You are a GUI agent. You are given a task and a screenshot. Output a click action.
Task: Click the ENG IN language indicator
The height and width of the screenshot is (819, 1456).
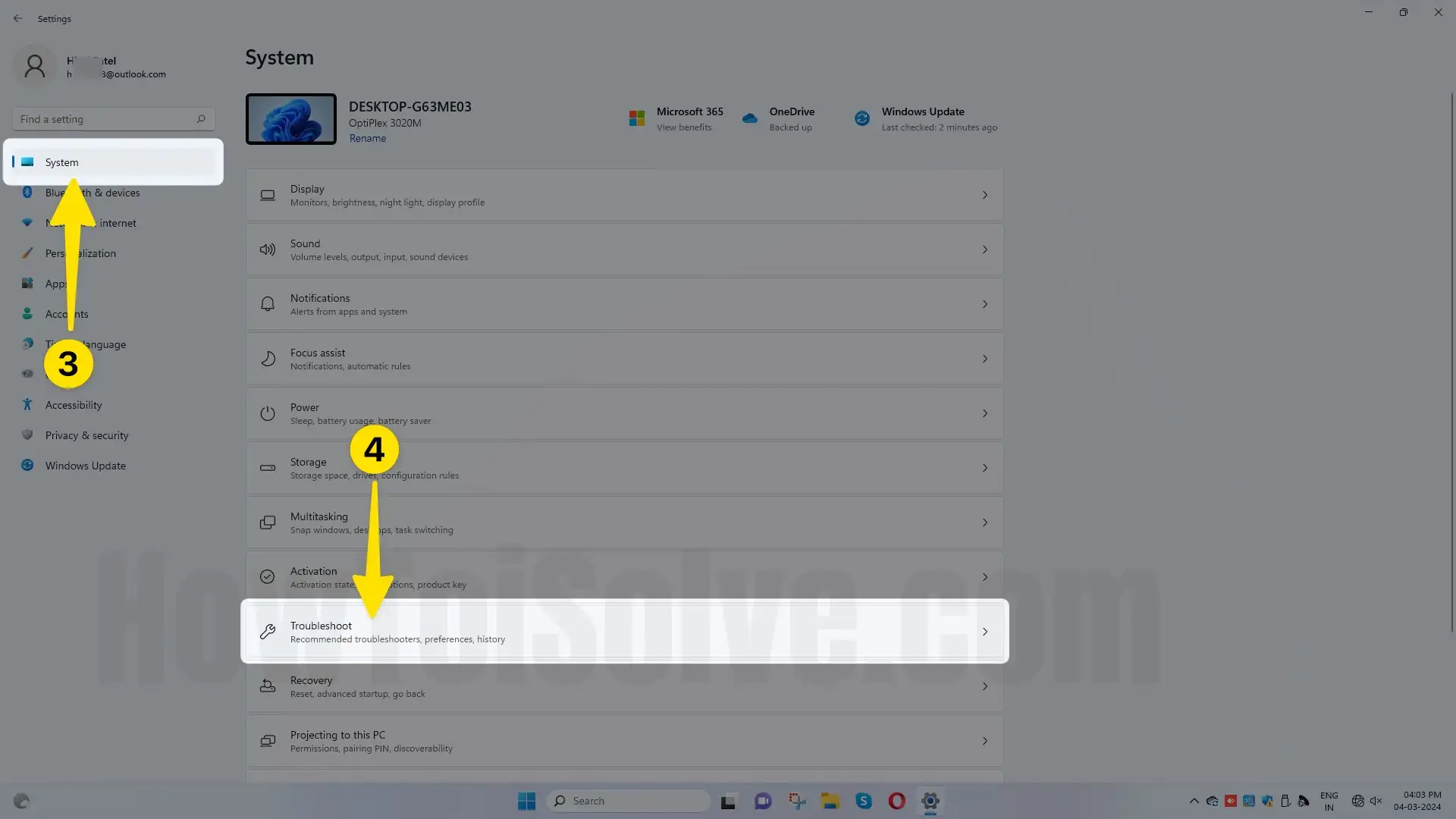[x=1329, y=801]
